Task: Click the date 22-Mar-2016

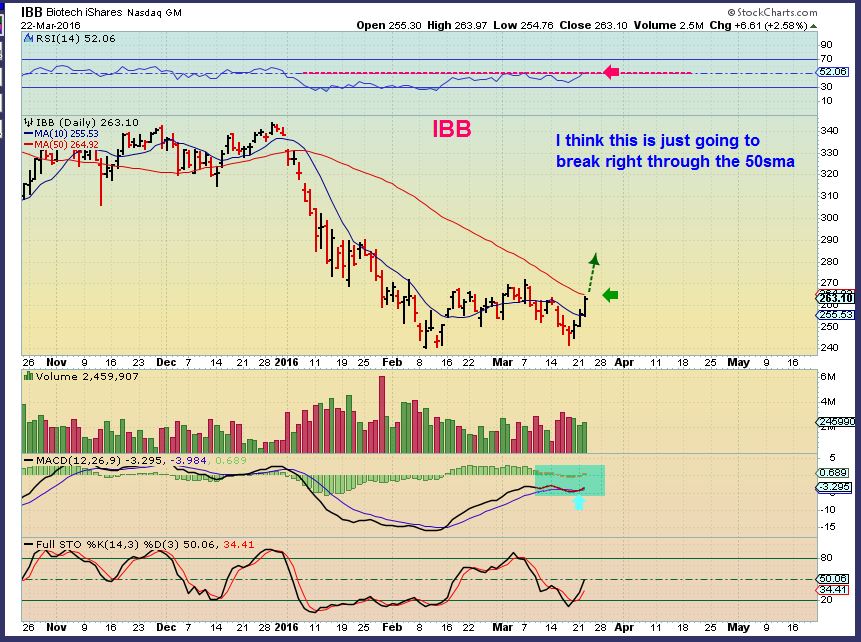Action: (51, 25)
